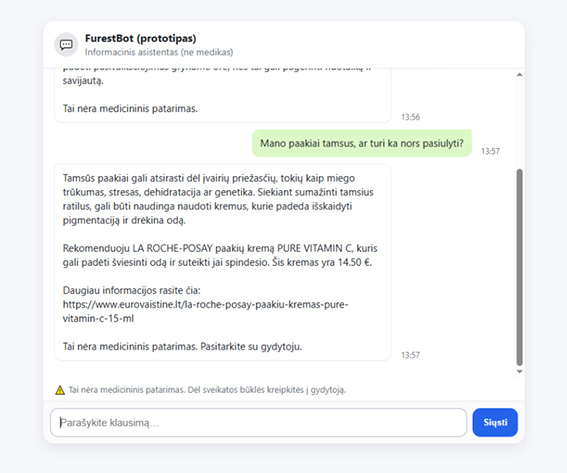Viewport: 567px width, 473px height.
Task: Click the yellow warning triangle icon
Action: point(60,390)
